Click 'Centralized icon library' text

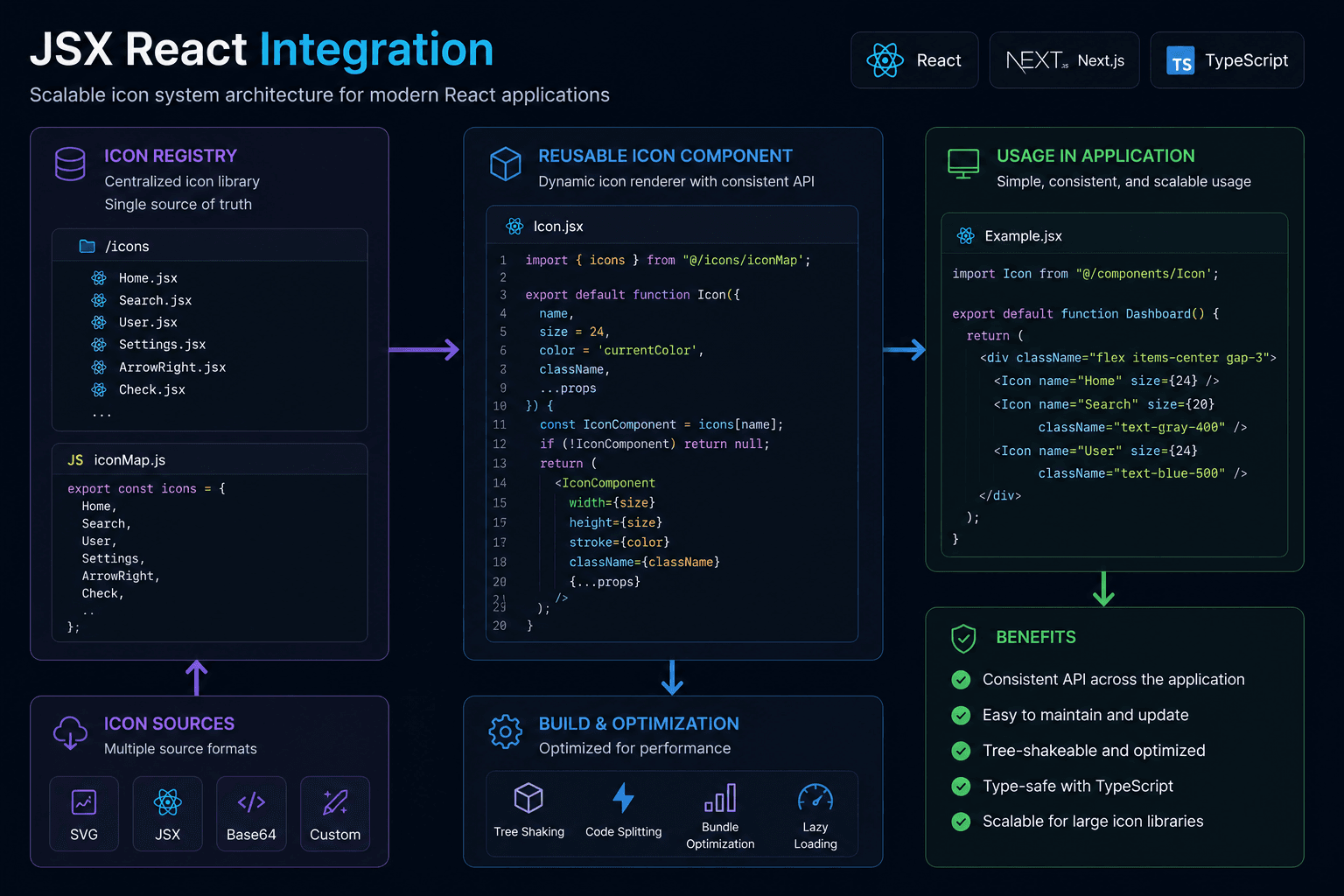click(x=182, y=181)
